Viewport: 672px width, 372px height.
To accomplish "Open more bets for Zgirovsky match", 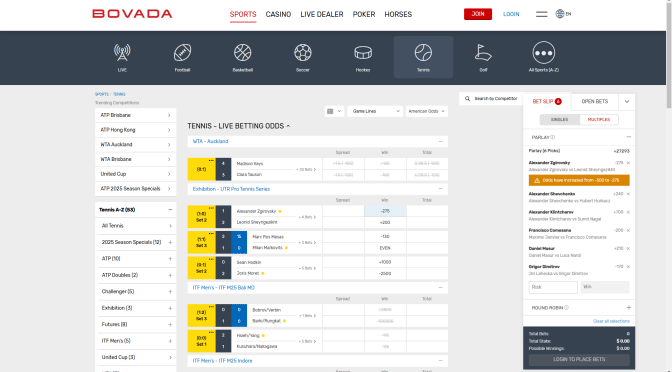I will [307, 217].
